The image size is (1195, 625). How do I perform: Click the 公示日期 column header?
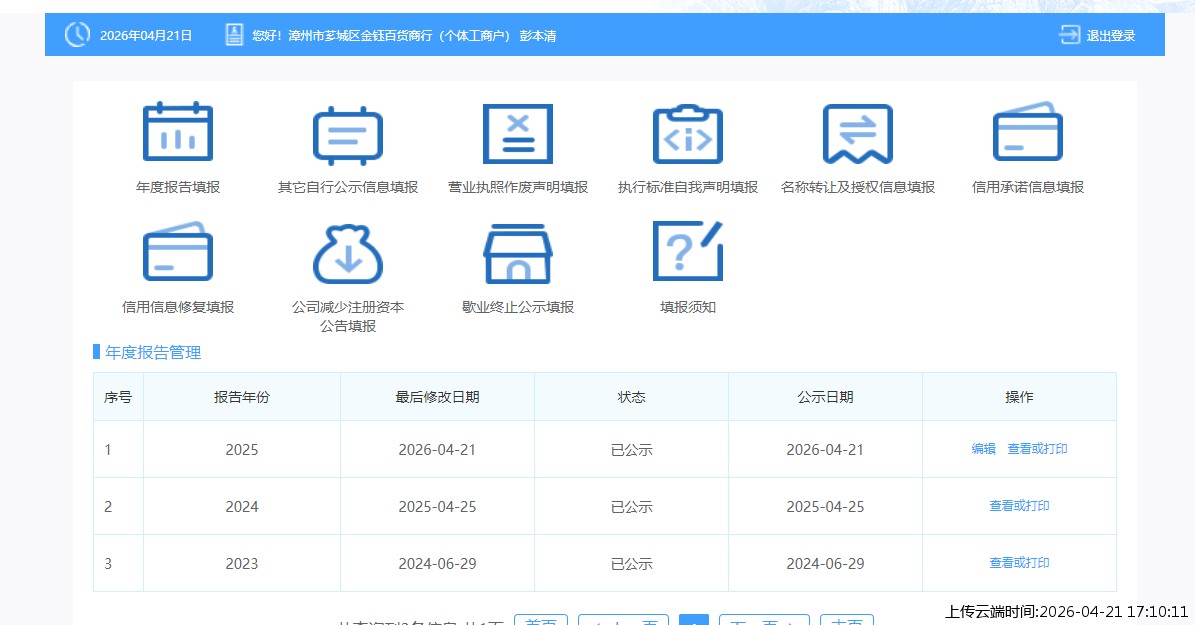(x=825, y=397)
